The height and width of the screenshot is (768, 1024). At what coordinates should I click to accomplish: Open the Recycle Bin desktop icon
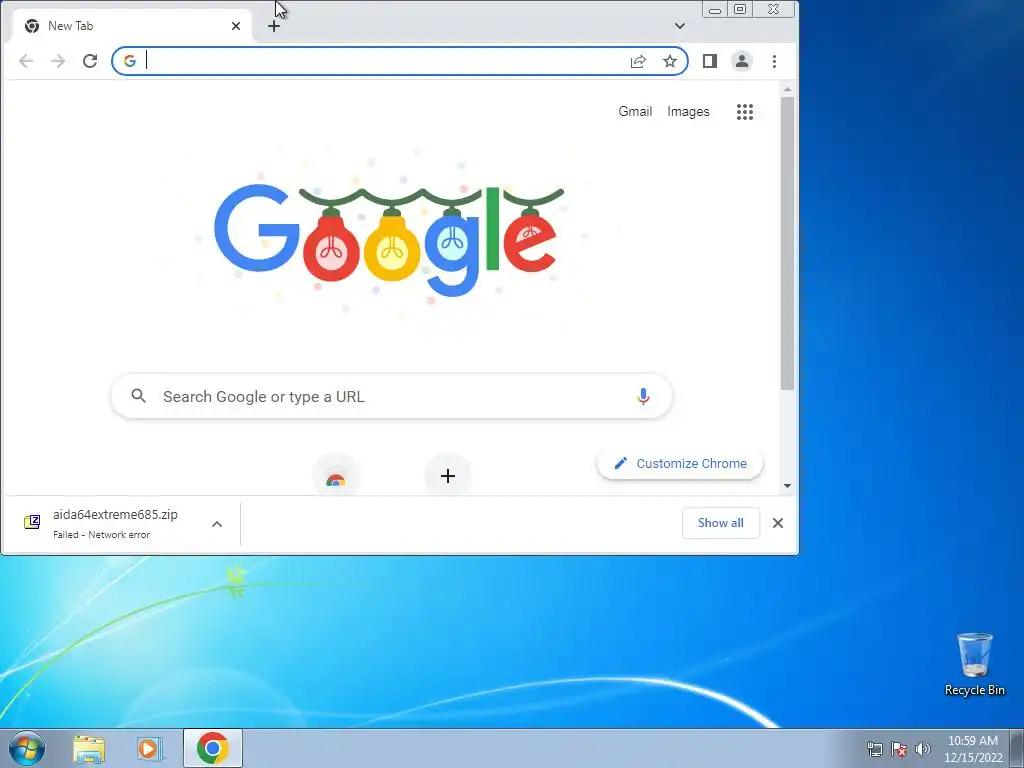[974, 664]
